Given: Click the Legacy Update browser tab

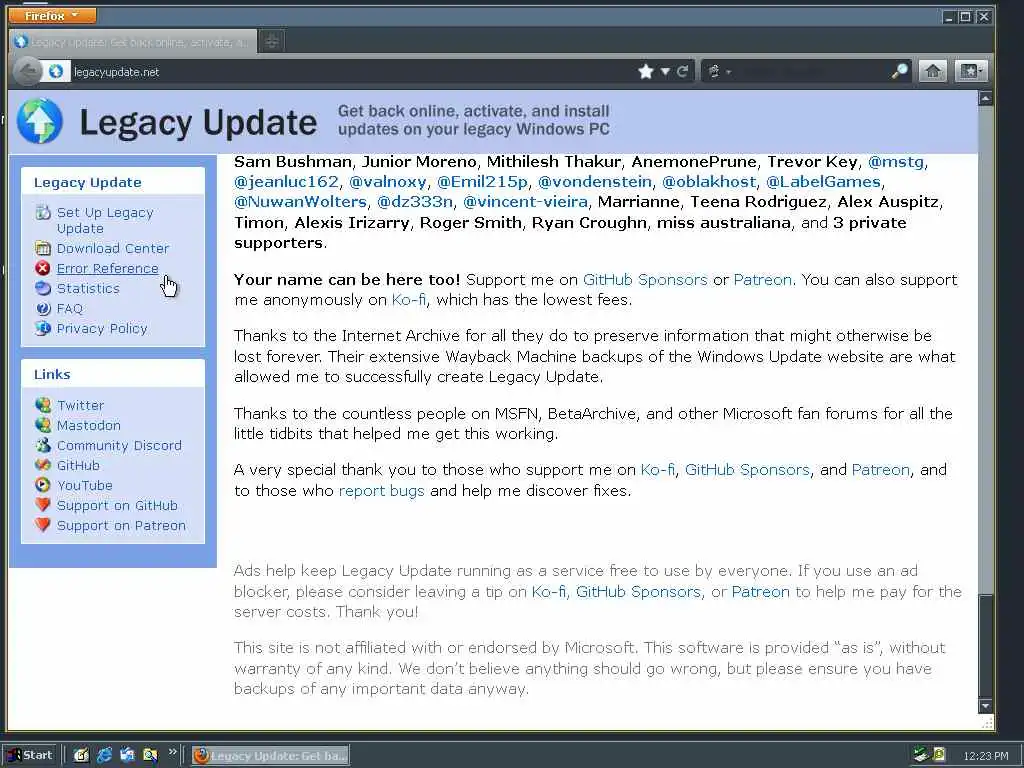Looking at the screenshot, I should point(133,42).
